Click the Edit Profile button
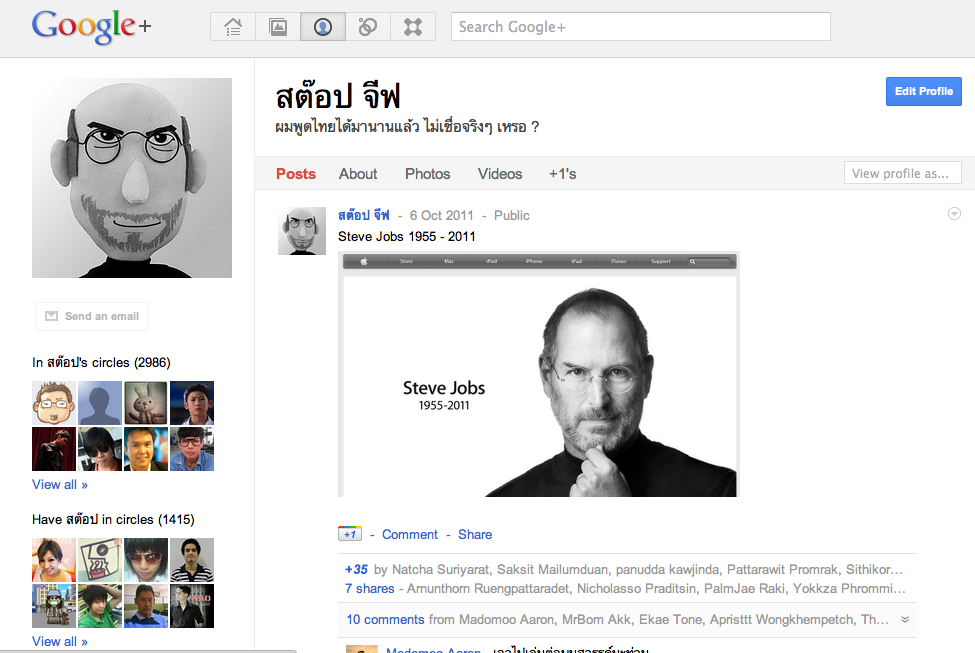 point(923,91)
